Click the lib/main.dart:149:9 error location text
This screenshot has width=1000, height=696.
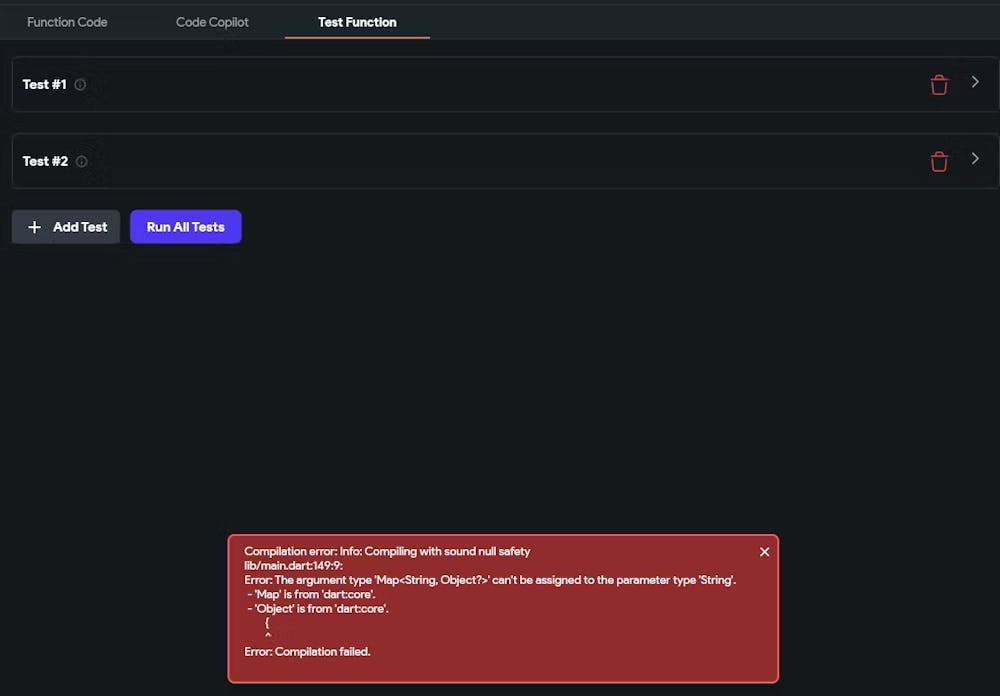[293, 566]
